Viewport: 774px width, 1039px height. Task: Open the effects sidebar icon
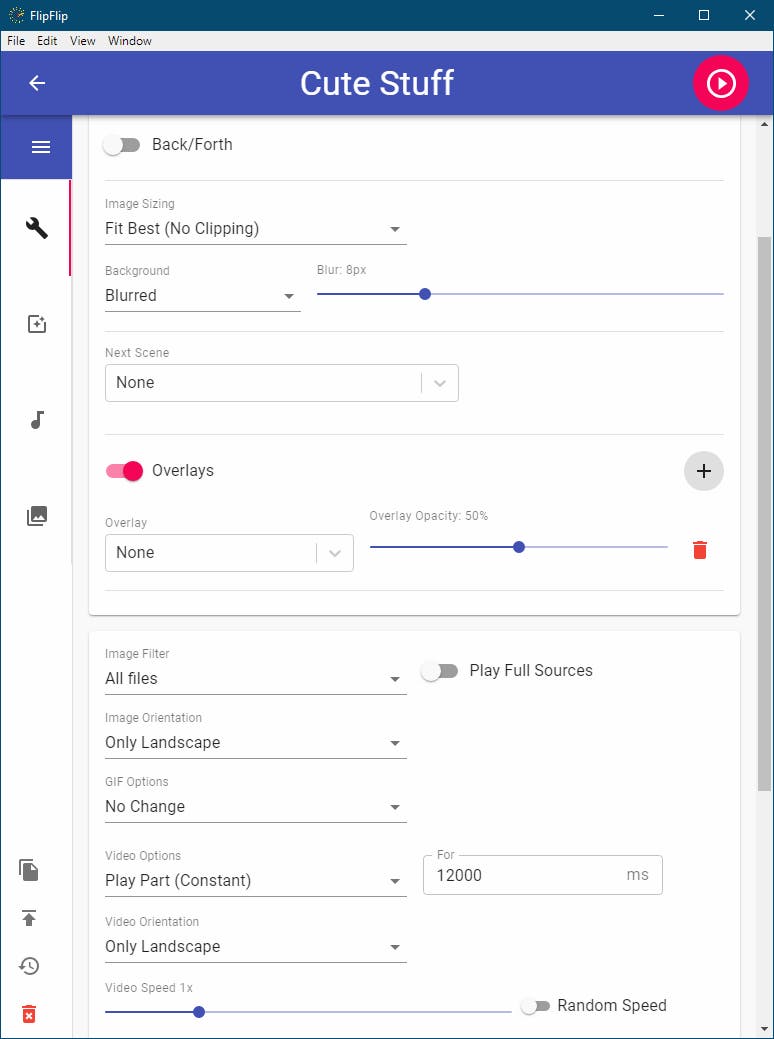tap(37, 324)
